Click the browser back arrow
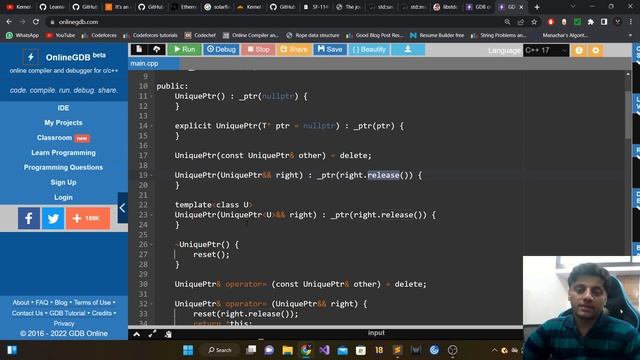 (9, 22)
